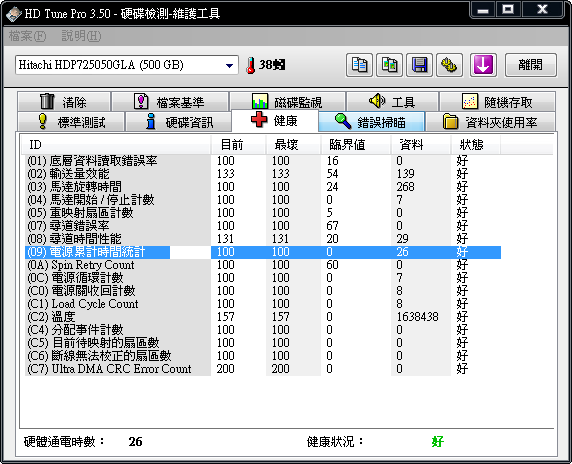This screenshot has height=464, width=572.
Task: Click the 硬體通電時數 value 26
Action: coord(135,442)
